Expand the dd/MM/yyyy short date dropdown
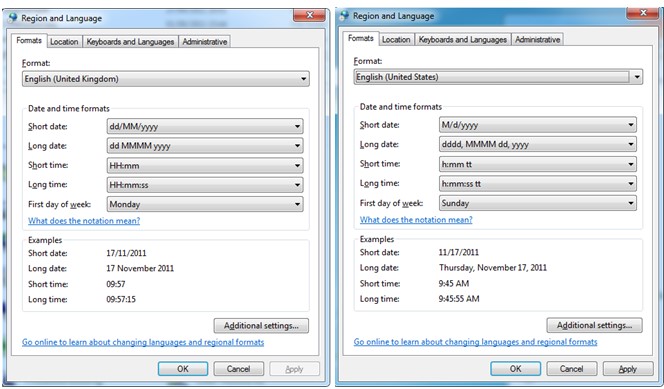This screenshot has width=664, height=389. pos(205,126)
